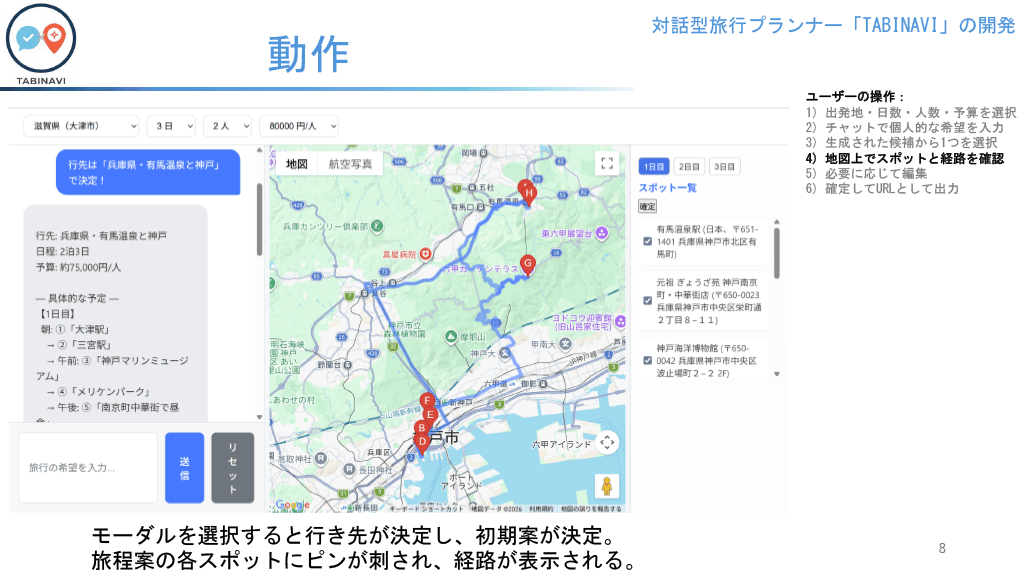
Task: Select the 東六甲展望台 marker
Action: click(601, 233)
